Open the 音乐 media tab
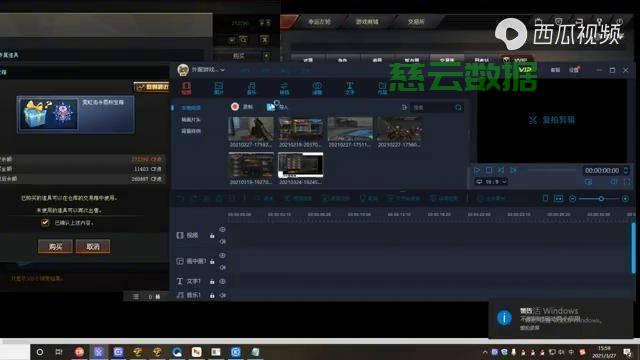The height and width of the screenshot is (360, 640). click(x=251, y=88)
